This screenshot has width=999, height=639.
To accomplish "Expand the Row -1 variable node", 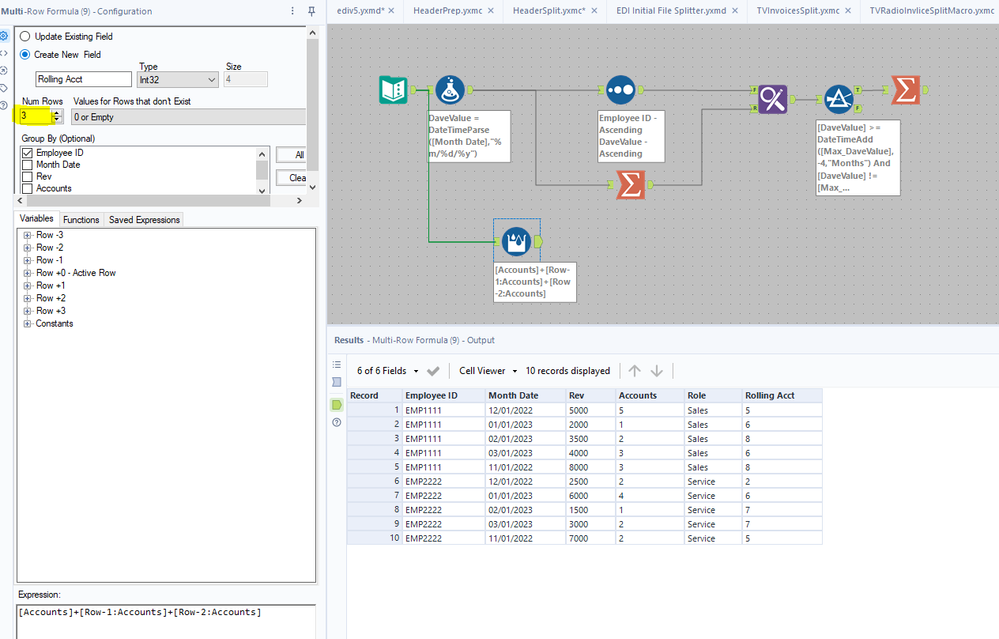I will click(27, 260).
